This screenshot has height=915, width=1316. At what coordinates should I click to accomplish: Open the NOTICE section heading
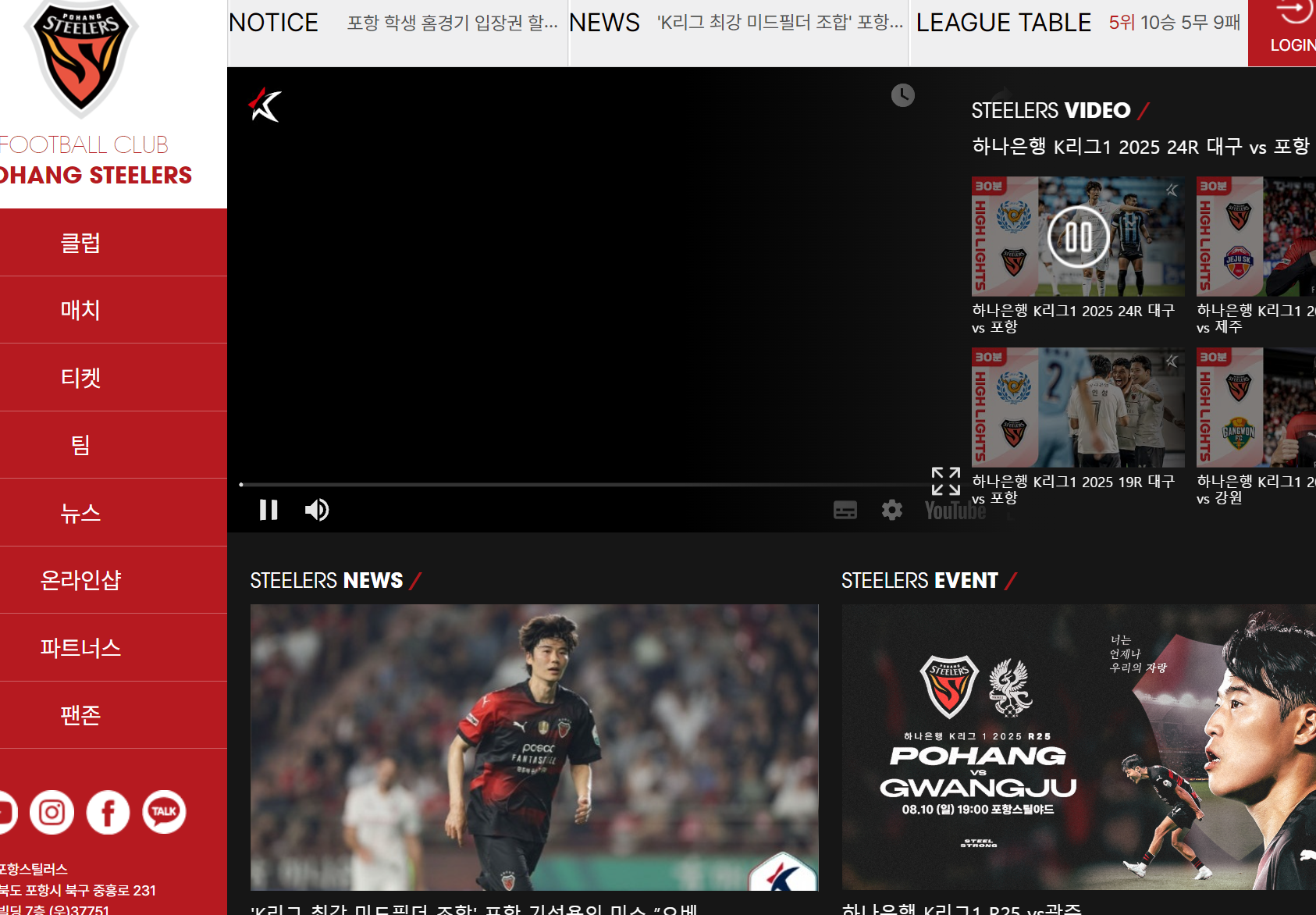274,23
